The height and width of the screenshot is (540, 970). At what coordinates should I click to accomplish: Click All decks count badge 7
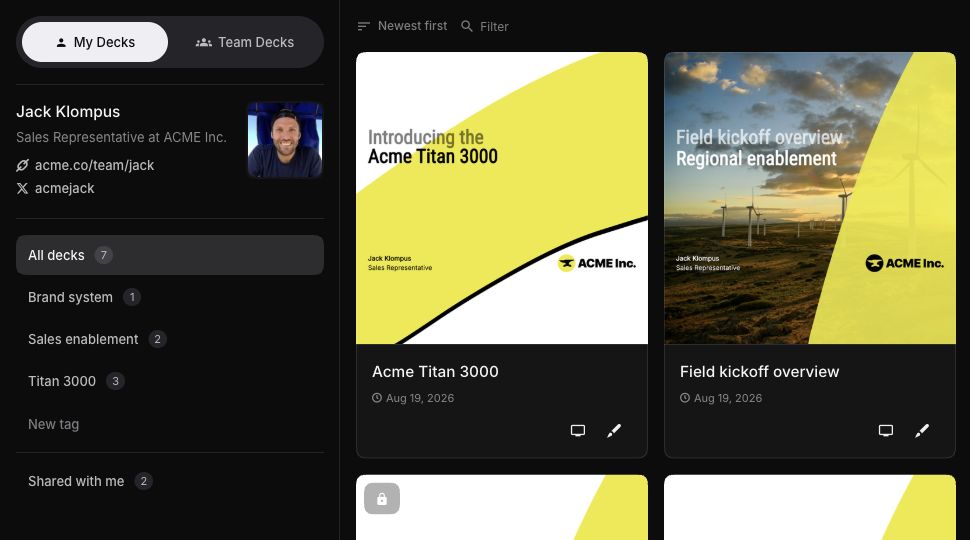pos(103,255)
